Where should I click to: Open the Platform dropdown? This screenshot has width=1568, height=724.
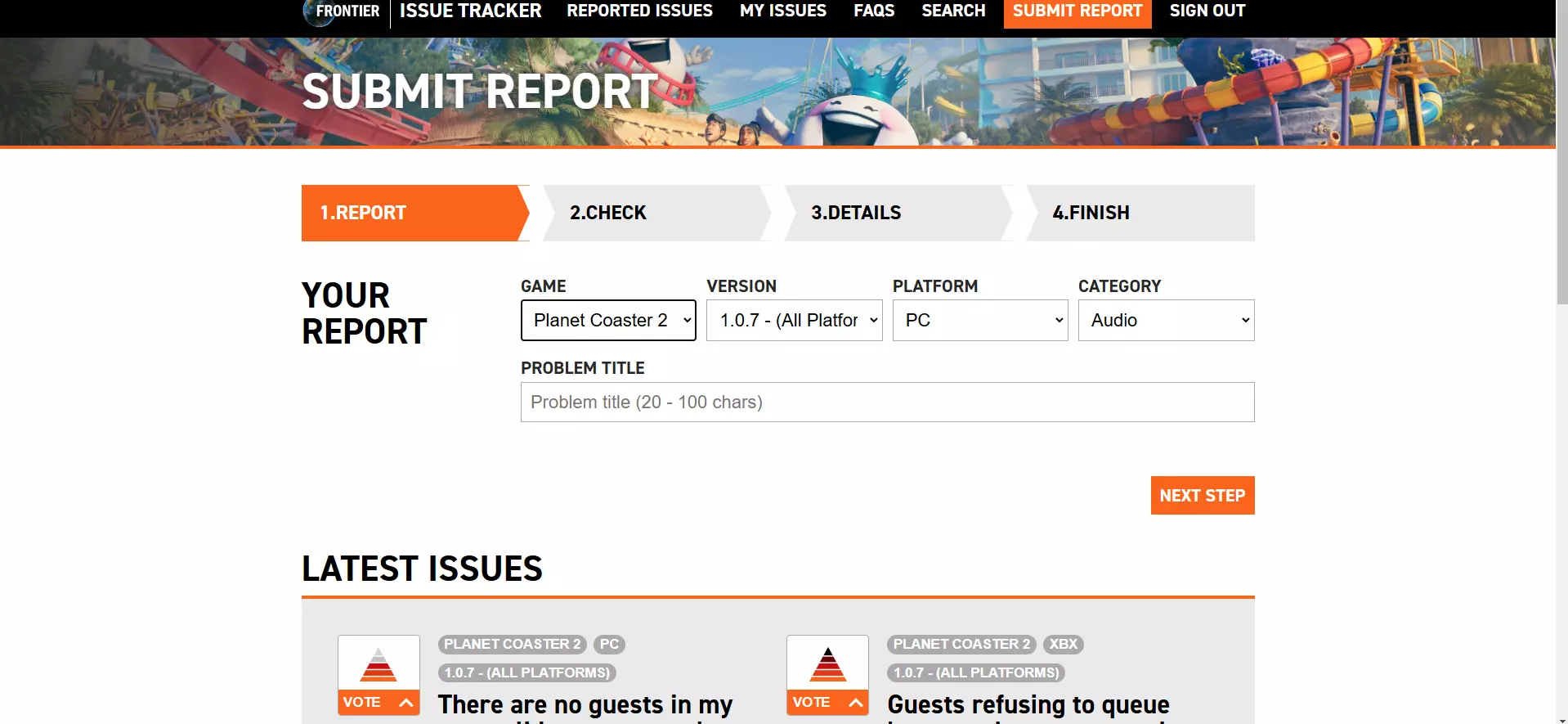pyautogui.click(x=980, y=320)
